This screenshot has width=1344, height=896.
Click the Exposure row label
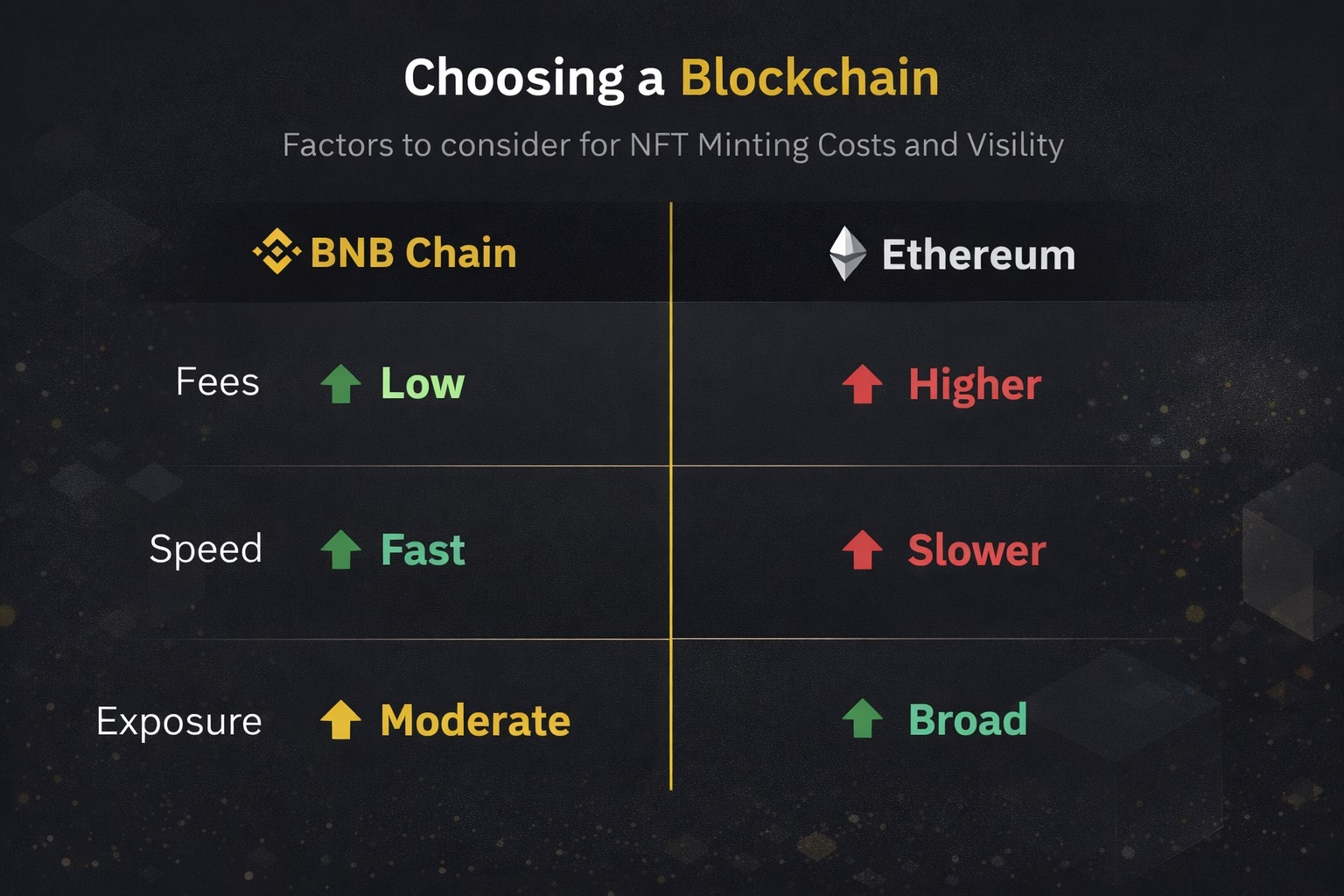(x=179, y=722)
